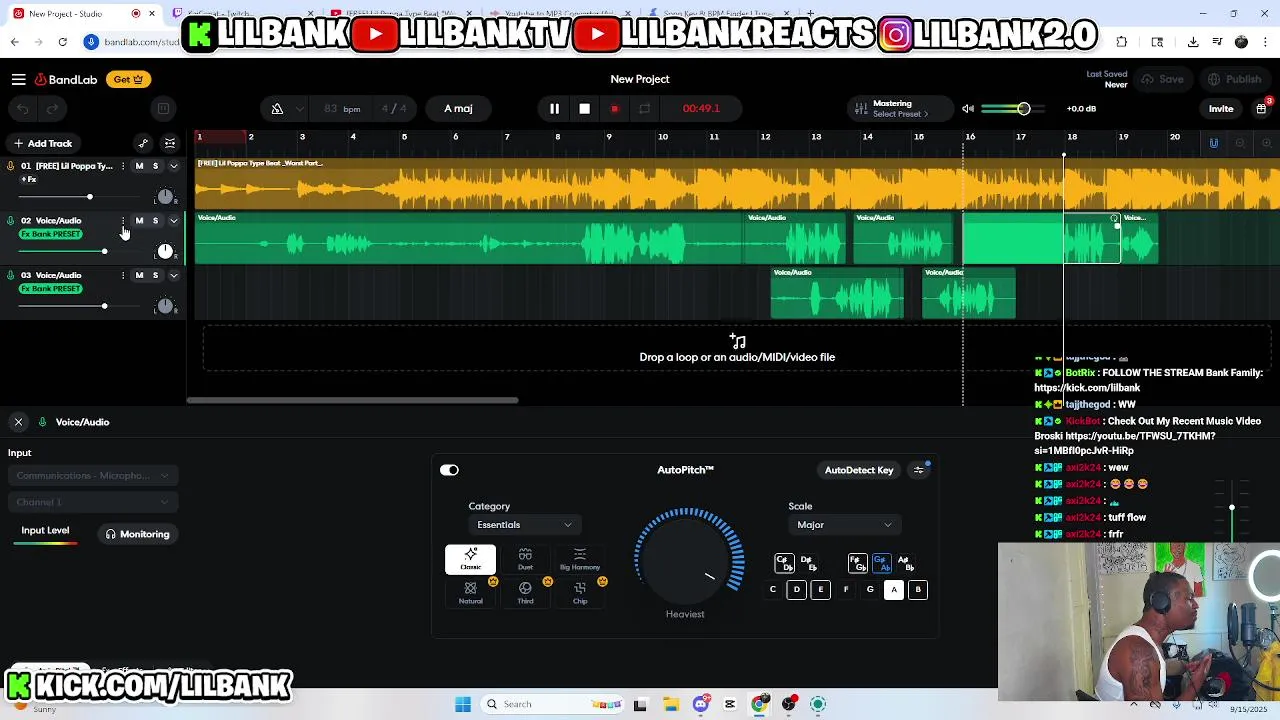Toggle the magnet snap tool
Viewport: 1280px width, 720px height.
pos(1214,143)
